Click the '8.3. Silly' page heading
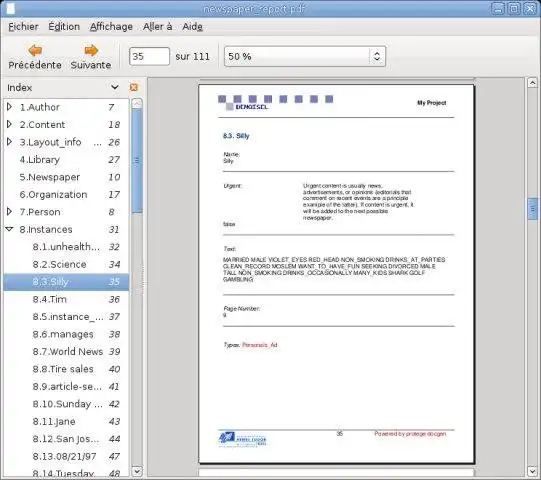The height and width of the screenshot is (480, 541). [x=236, y=136]
